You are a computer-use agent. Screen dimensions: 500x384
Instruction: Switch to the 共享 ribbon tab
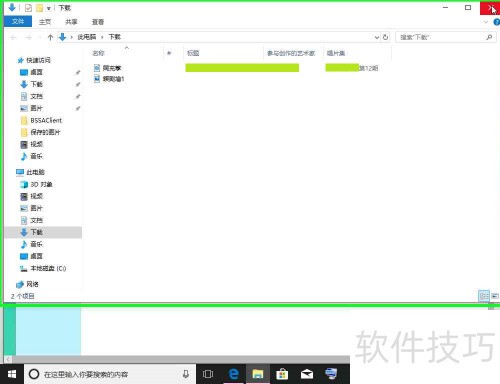coord(71,22)
